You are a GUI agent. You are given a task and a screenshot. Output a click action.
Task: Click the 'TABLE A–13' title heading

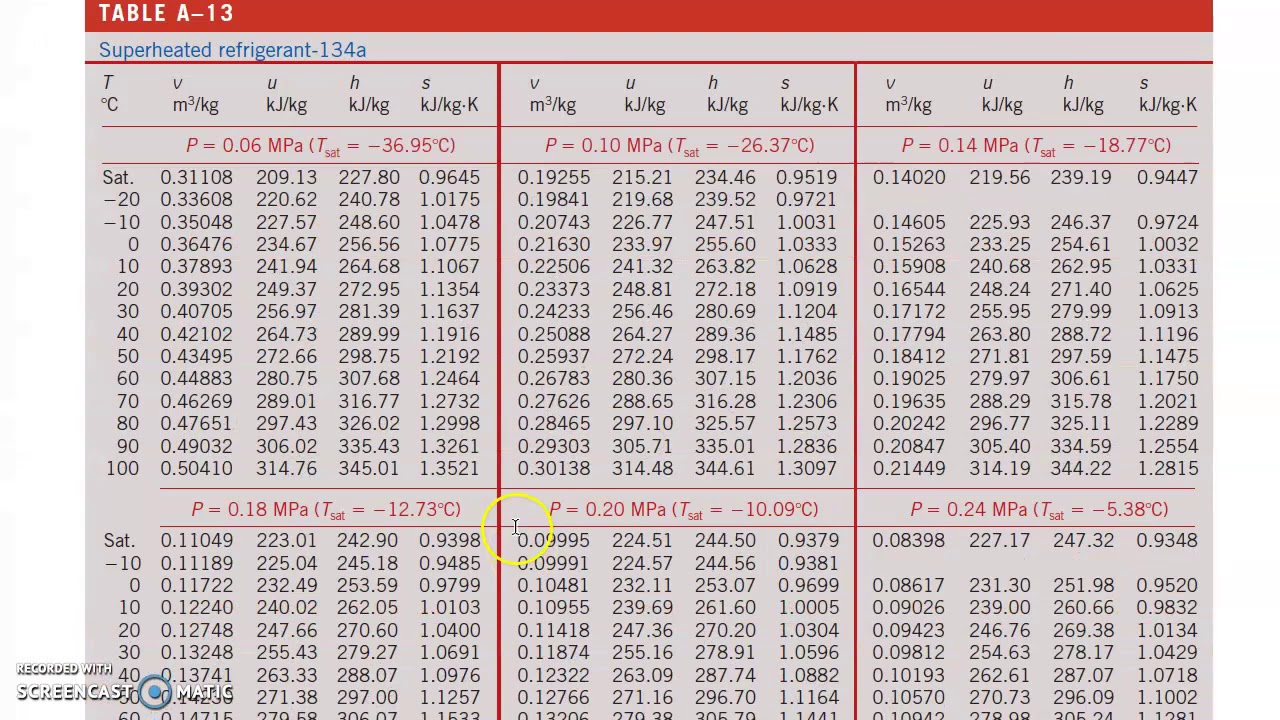point(166,14)
